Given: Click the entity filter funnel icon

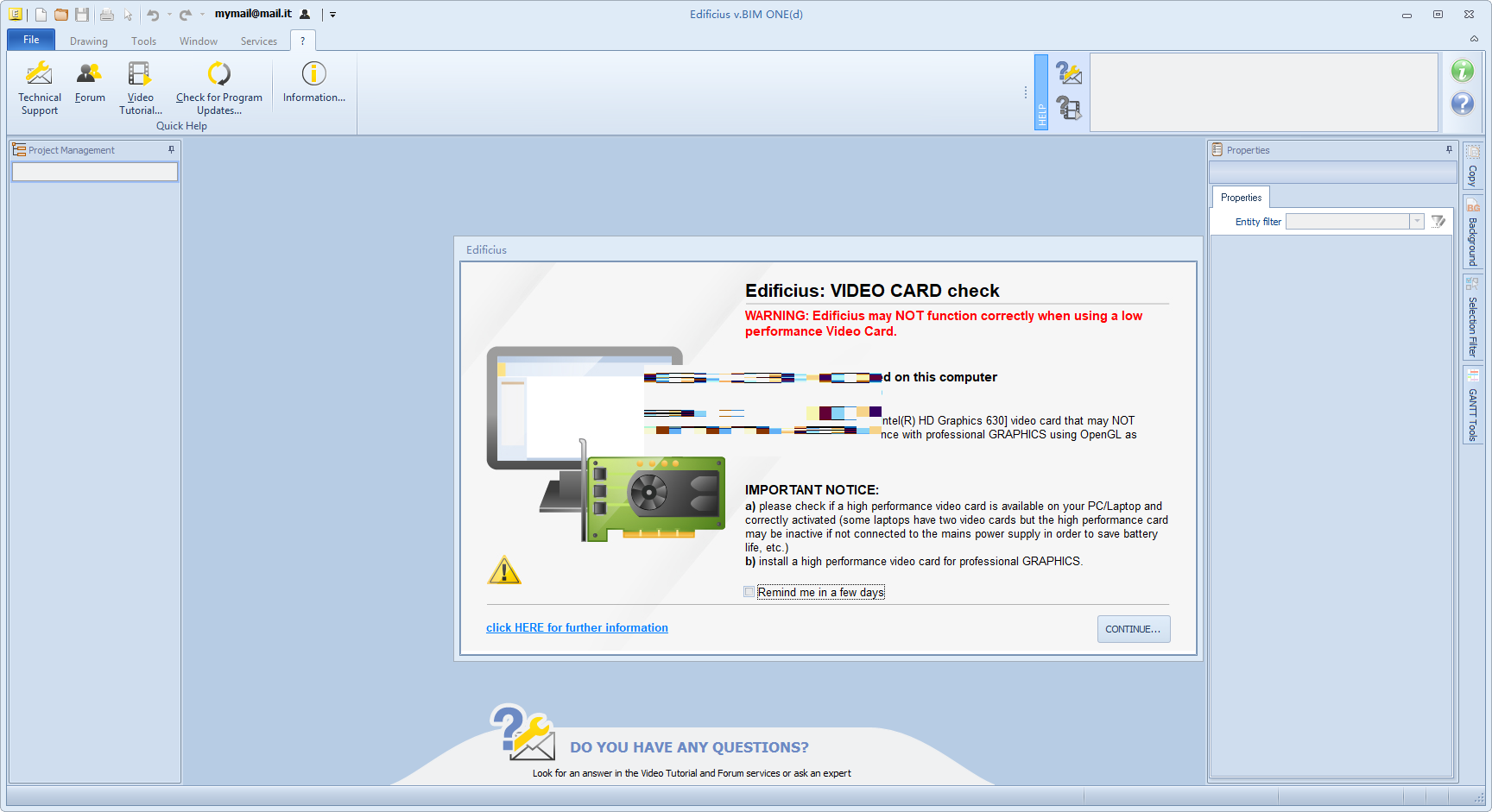Looking at the screenshot, I should 1438,222.
